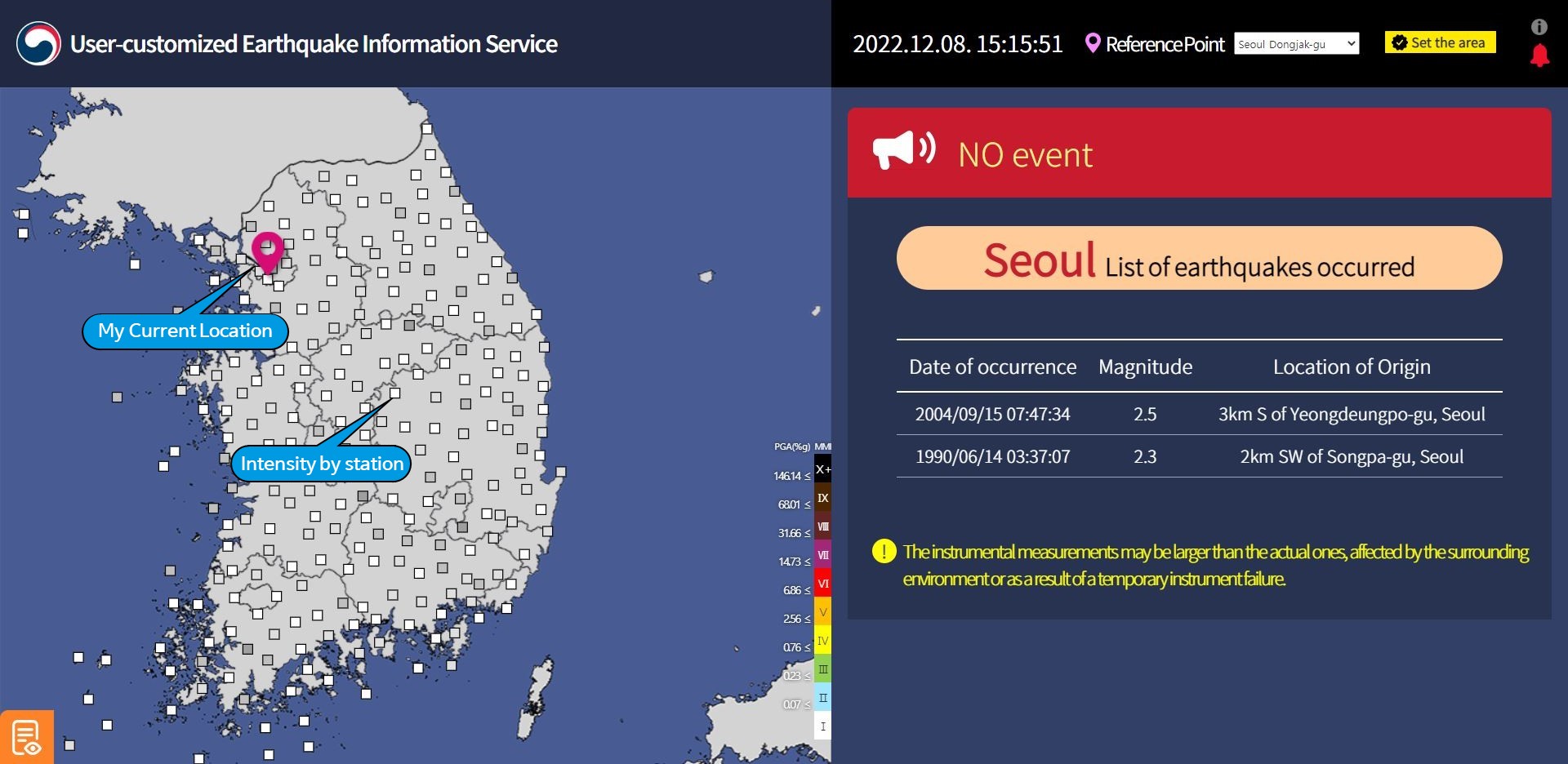
Task: Click the Seoul earthquake list banner
Action: 1199,259
